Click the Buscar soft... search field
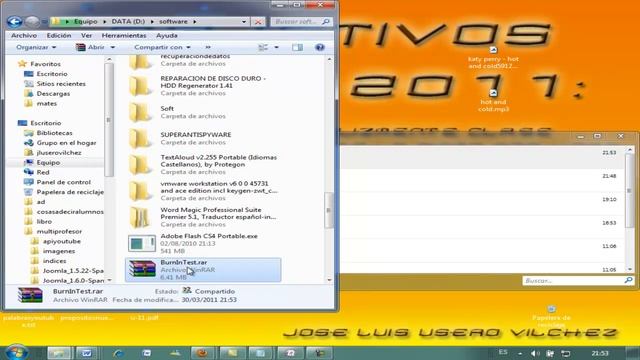Viewport: 640px width, 360px height. coord(301,22)
